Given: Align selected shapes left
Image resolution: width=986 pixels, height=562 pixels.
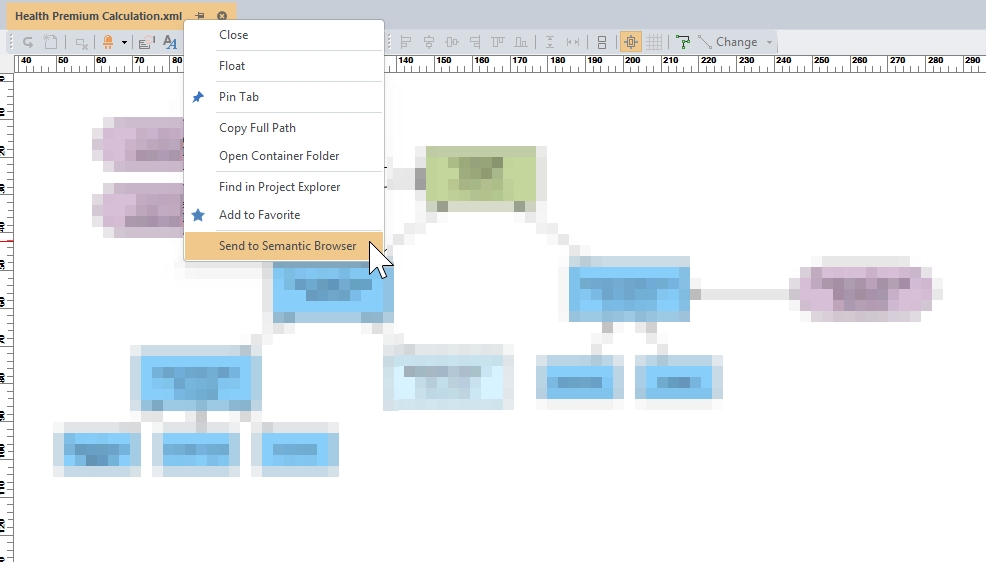Looking at the screenshot, I should (406, 42).
